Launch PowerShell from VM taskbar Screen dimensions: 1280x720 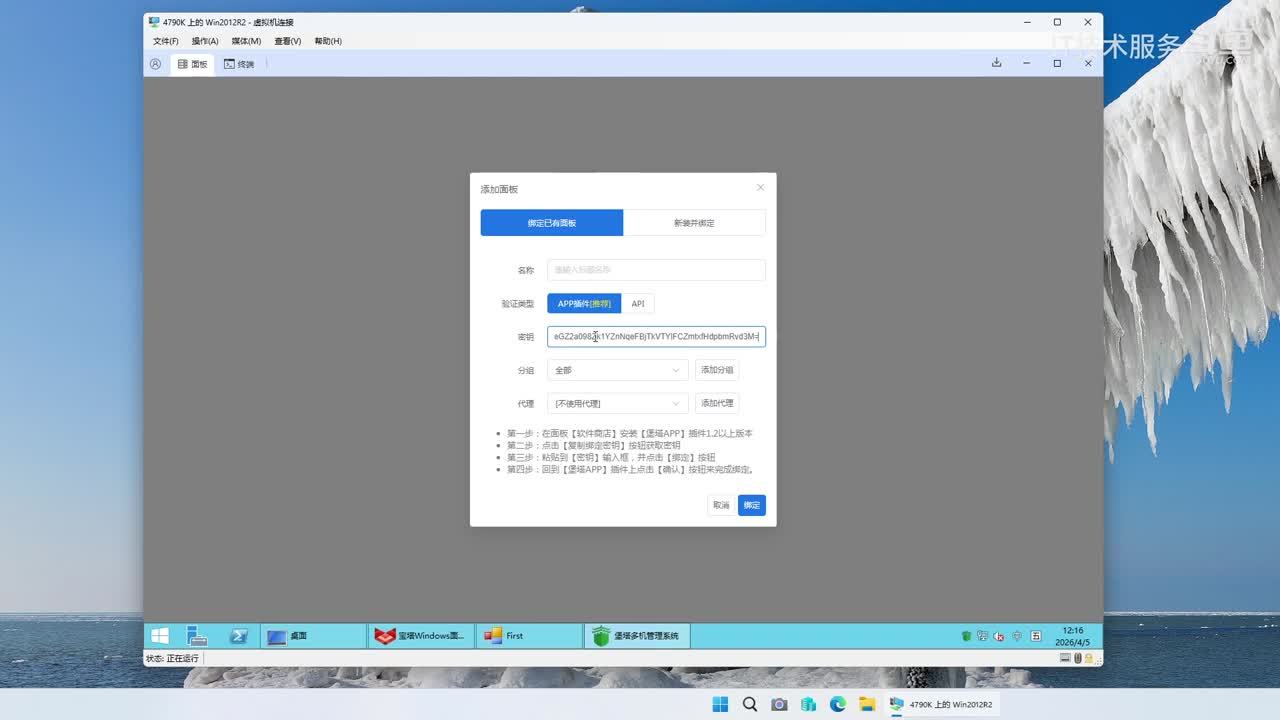pyautogui.click(x=238, y=635)
